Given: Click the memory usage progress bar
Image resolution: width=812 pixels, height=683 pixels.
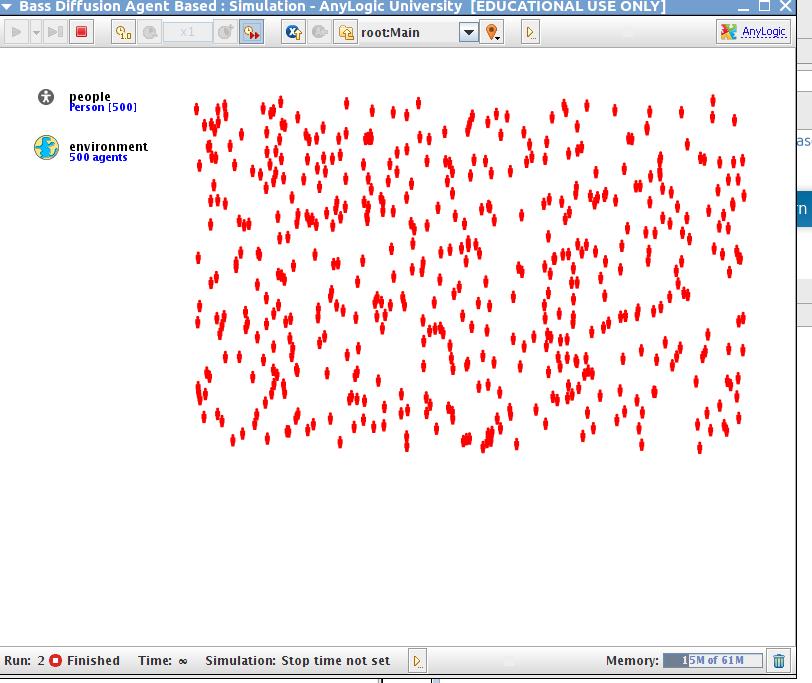Looking at the screenshot, I should (713, 660).
